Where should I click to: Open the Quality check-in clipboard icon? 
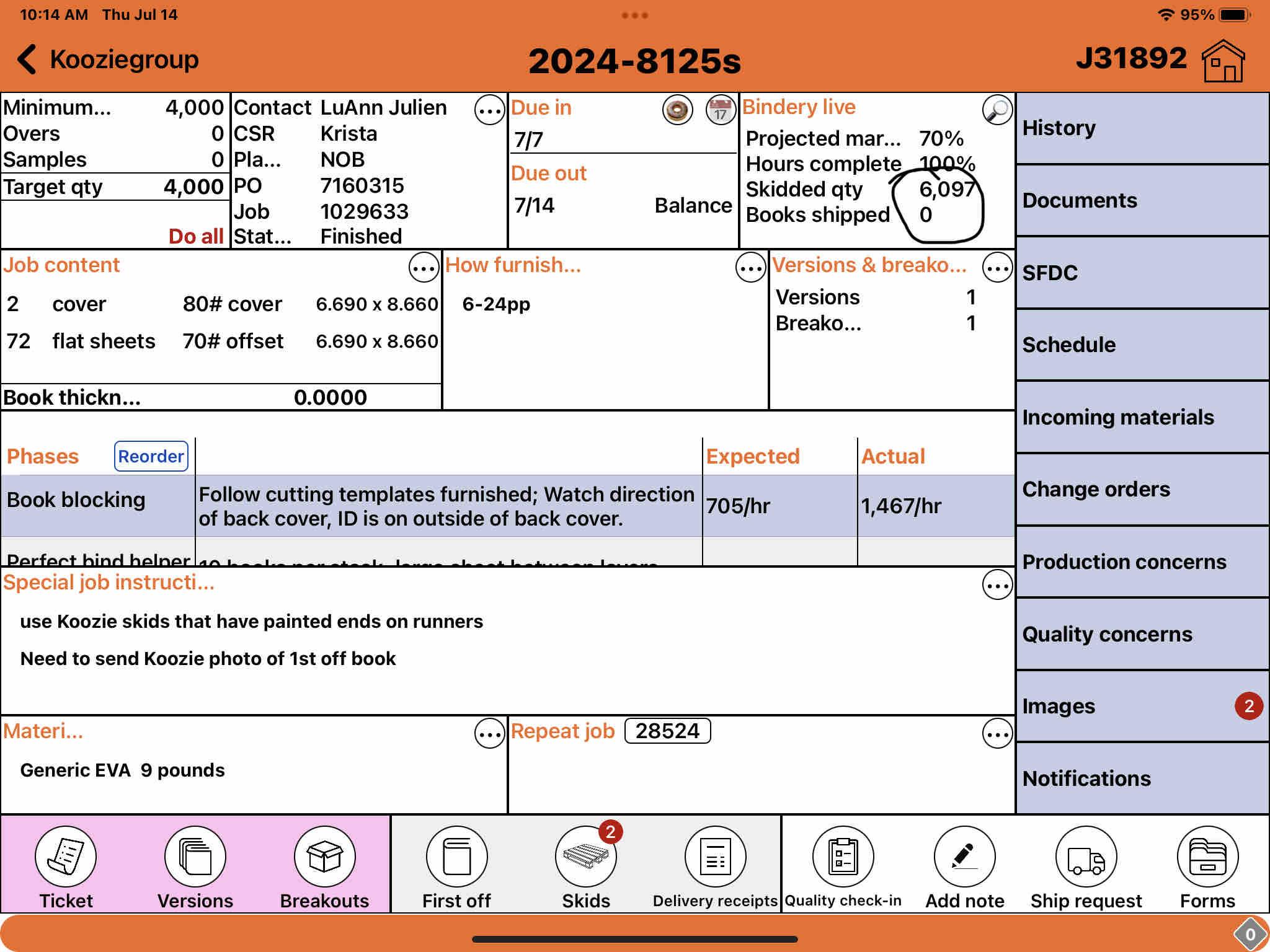click(x=843, y=857)
